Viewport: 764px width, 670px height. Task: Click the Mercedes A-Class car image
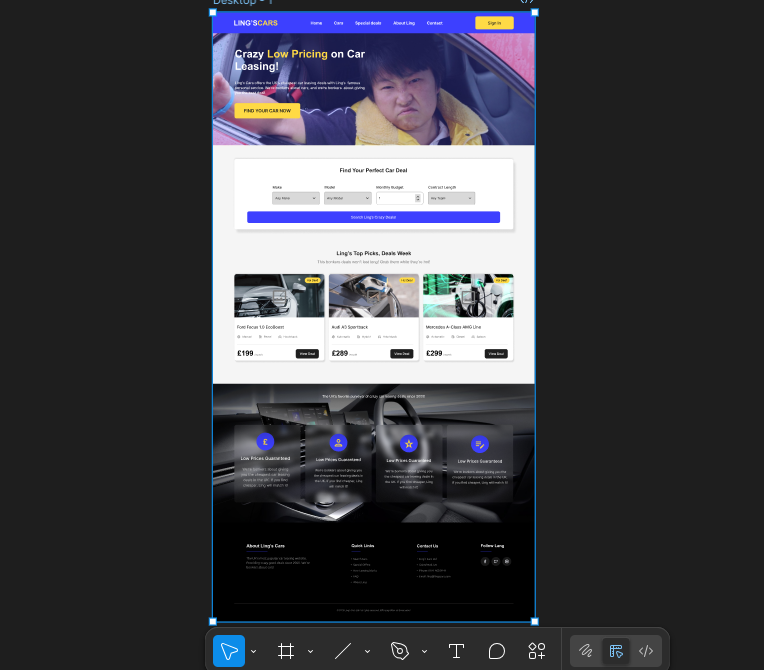click(x=468, y=295)
